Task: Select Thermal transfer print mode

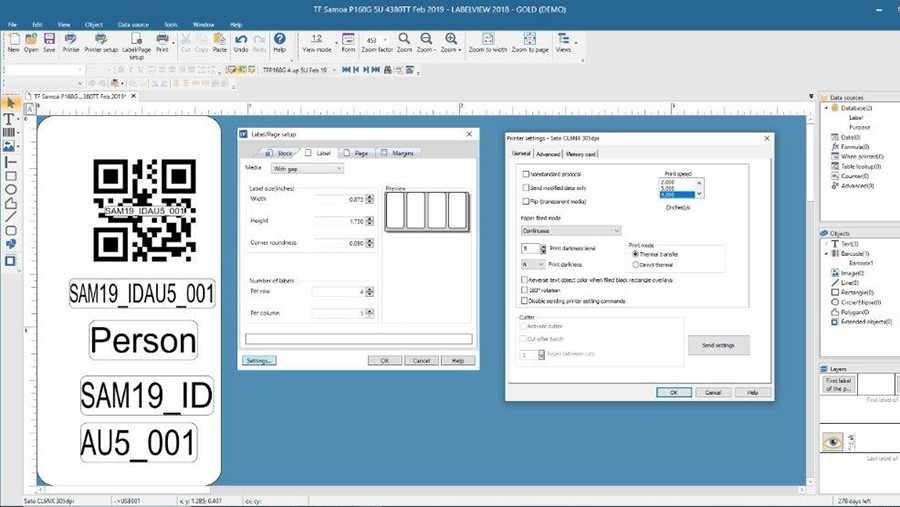Action: tap(635, 254)
